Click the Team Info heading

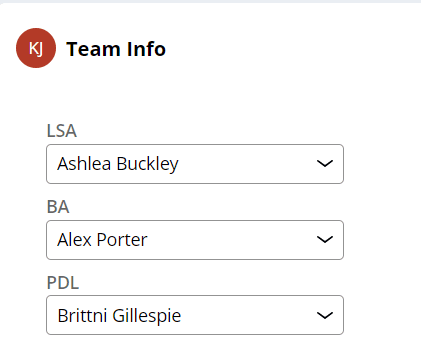click(x=116, y=49)
